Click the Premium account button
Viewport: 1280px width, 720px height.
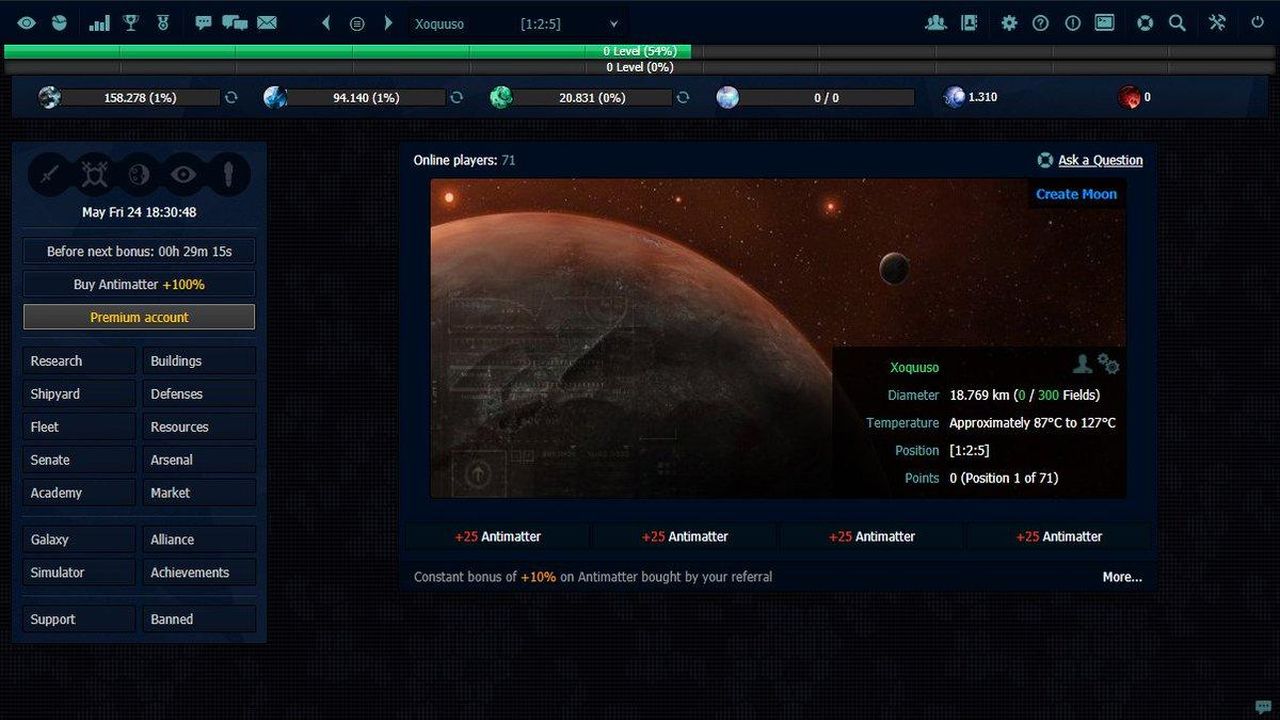point(139,317)
